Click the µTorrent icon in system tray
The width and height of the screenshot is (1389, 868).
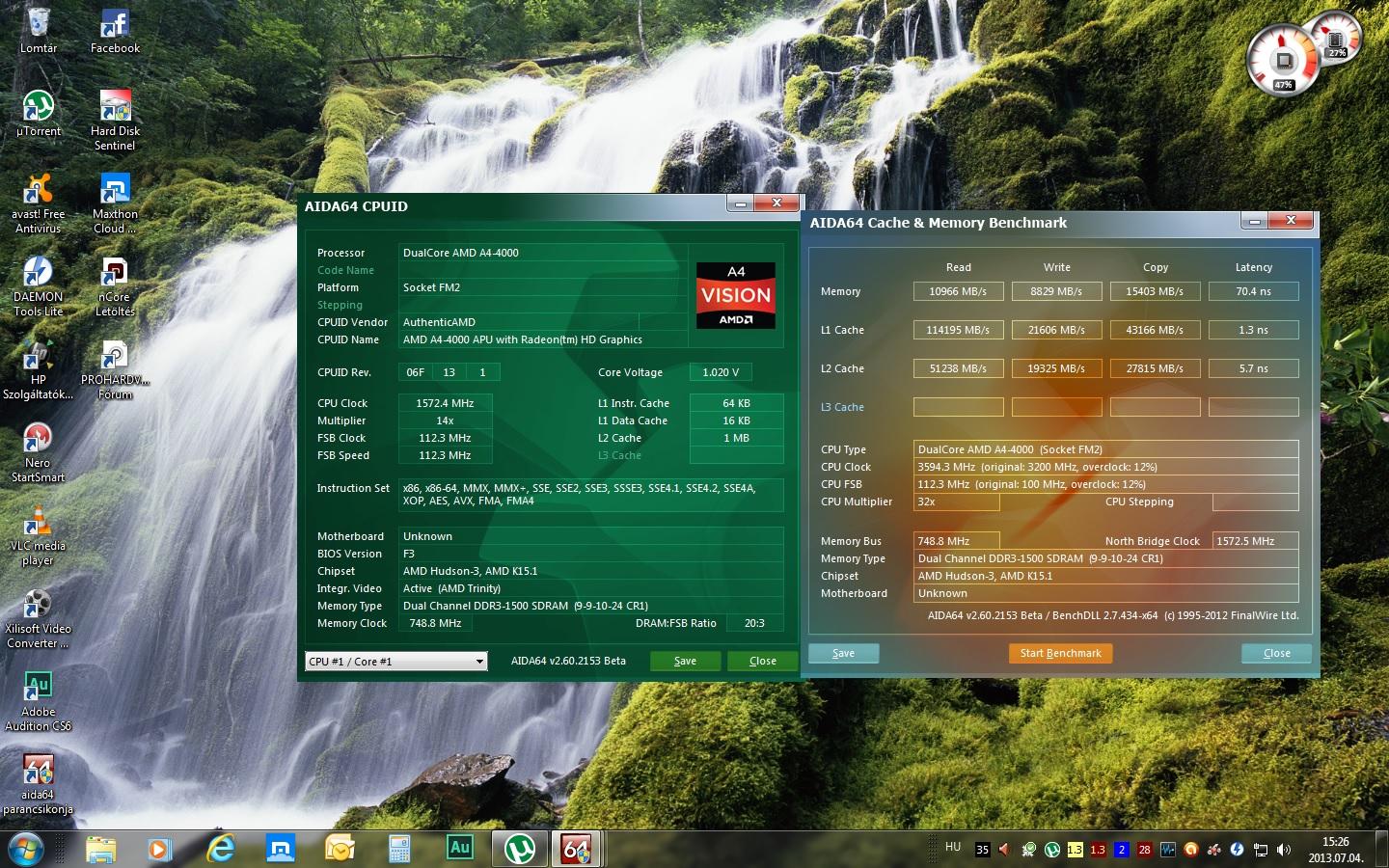pos(1051,850)
